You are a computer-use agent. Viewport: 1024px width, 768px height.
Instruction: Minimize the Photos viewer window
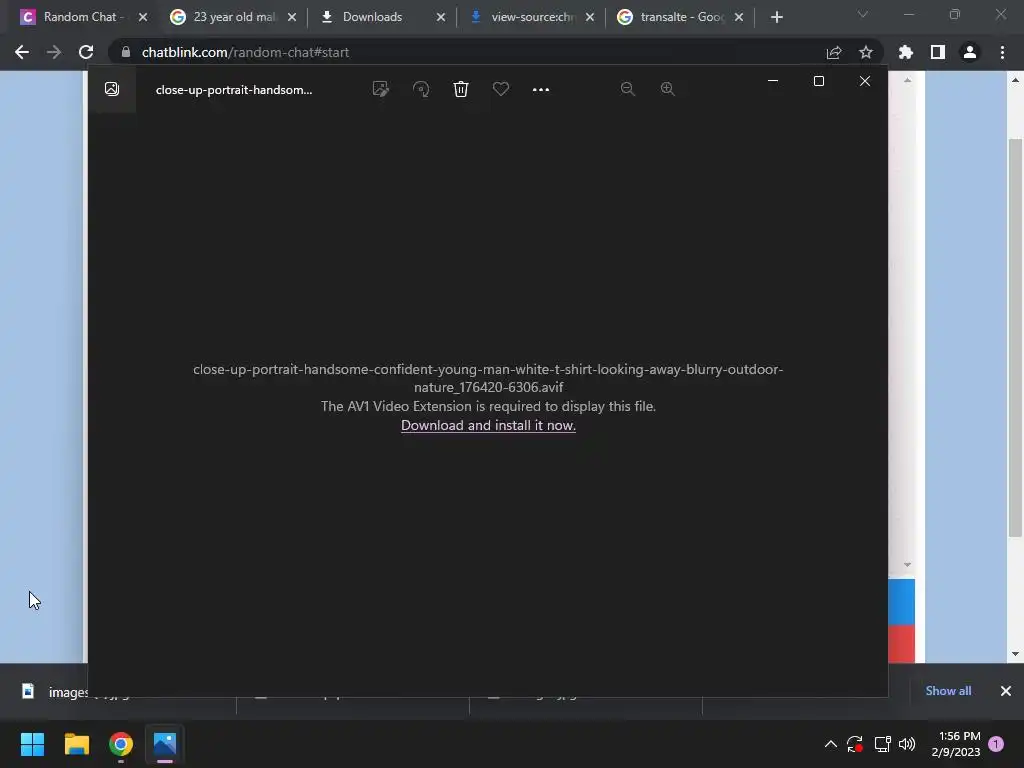click(x=773, y=81)
